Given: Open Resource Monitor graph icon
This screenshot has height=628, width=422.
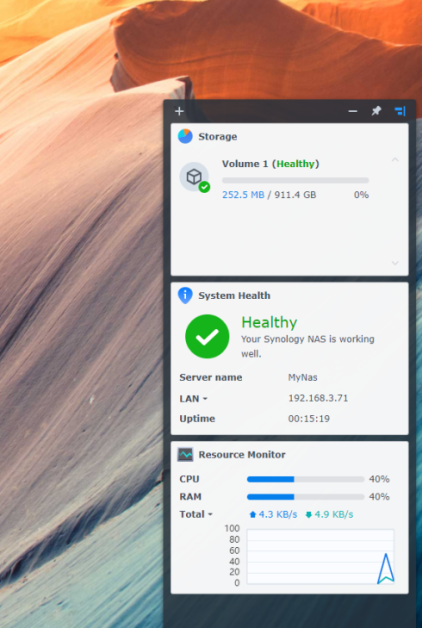Looking at the screenshot, I should point(185,455).
